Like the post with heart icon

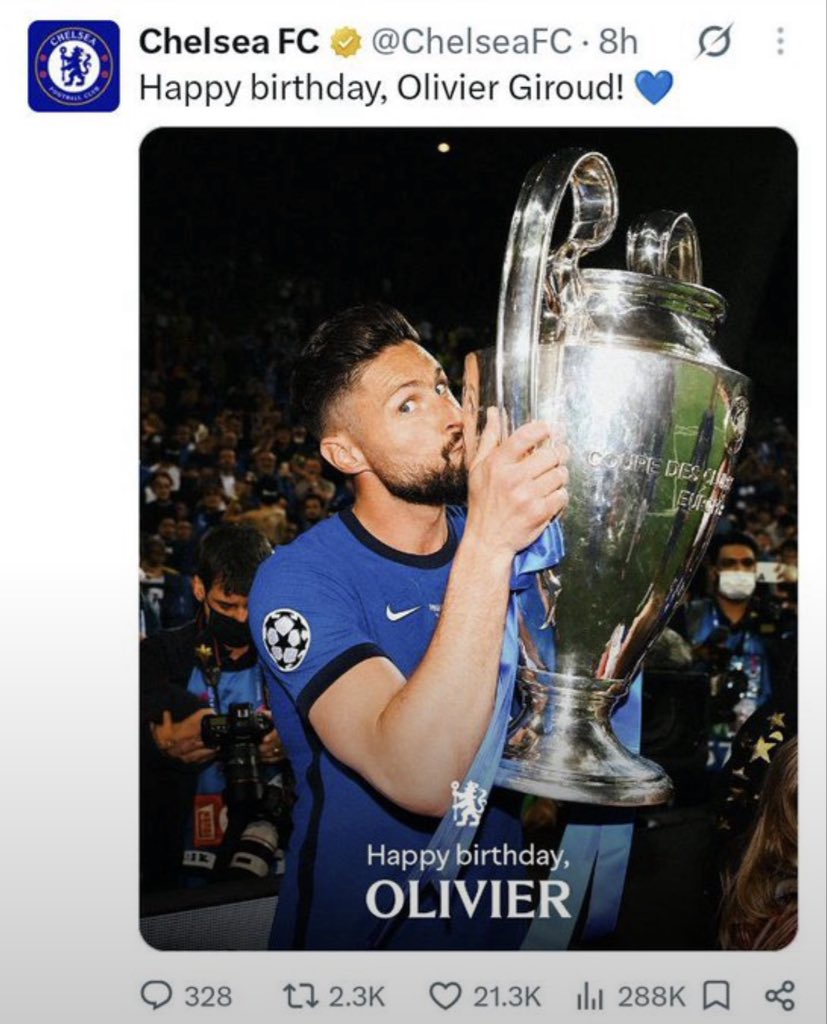445,995
